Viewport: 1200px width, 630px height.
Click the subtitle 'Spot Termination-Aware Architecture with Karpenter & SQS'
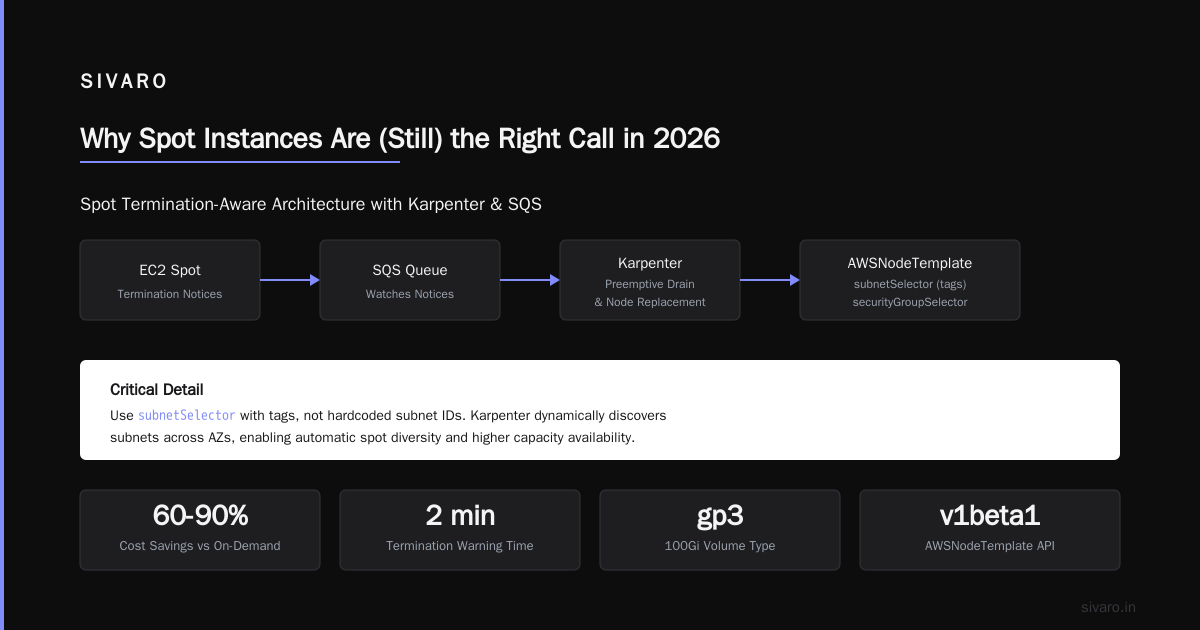[311, 204]
